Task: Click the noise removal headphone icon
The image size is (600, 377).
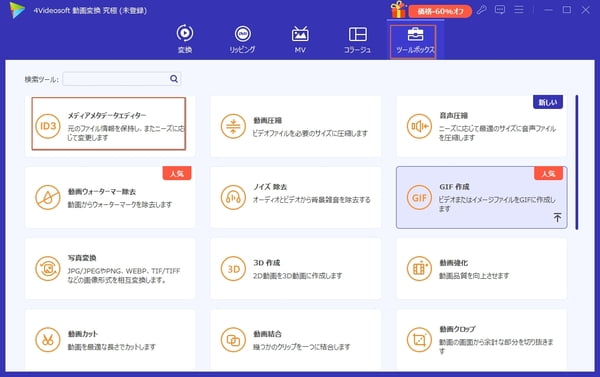Action: [x=233, y=197]
